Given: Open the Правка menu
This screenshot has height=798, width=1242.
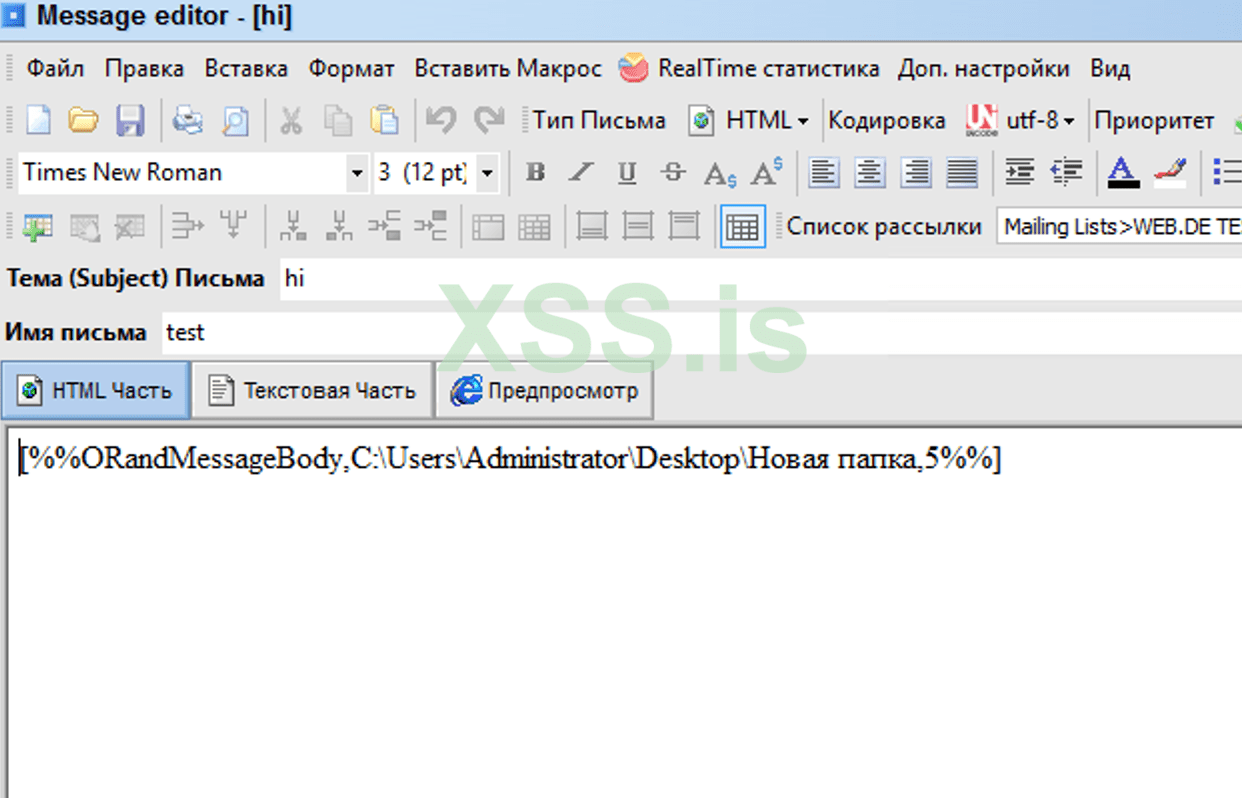Looking at the screenshot, I should (144, 69).
